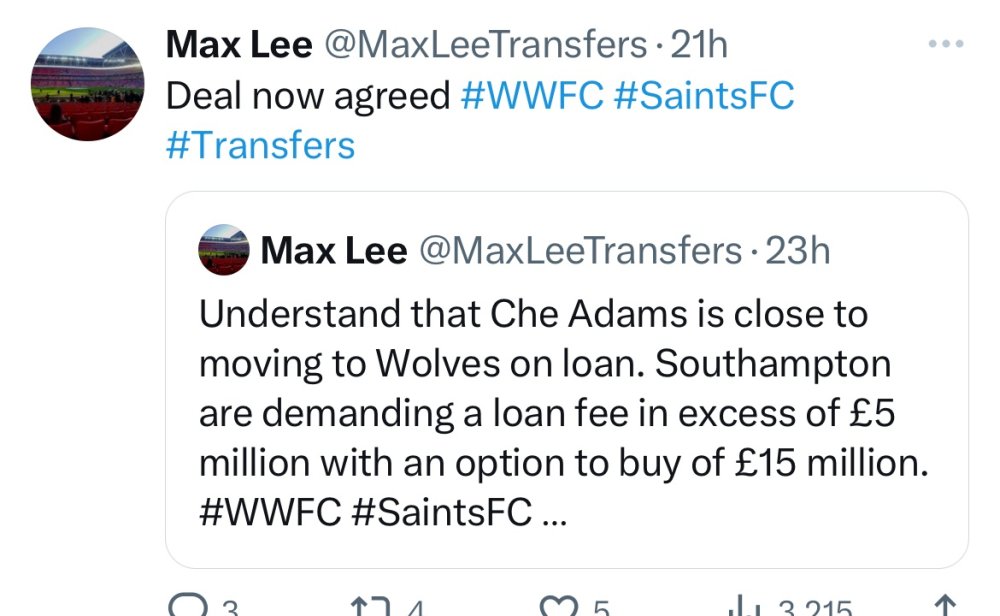Click the reply speech bubble icon
Image resolution: width=1000 pixels, height=616 pixels.
tap(186, 607)
